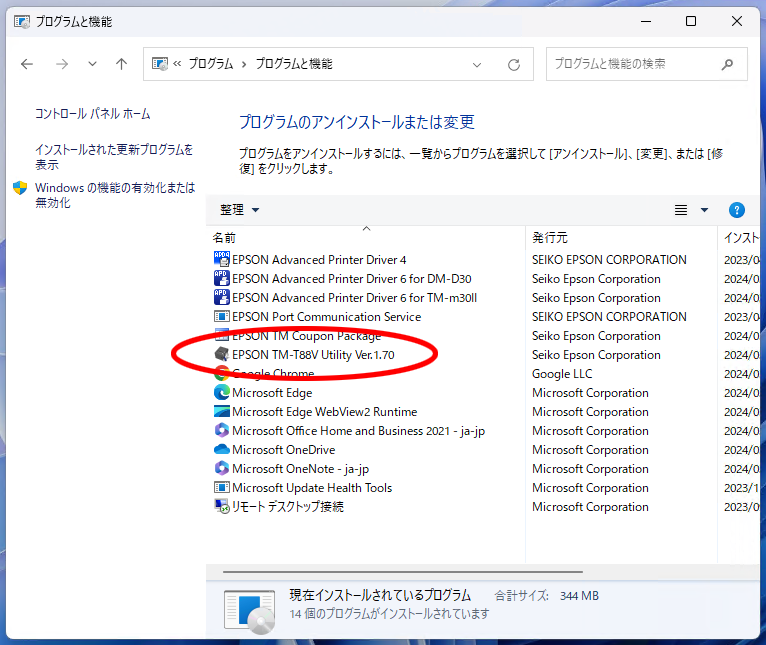The image size is (766, 645).
Task: Open recent locations dropdown chevron
Action: coord(92,64)
